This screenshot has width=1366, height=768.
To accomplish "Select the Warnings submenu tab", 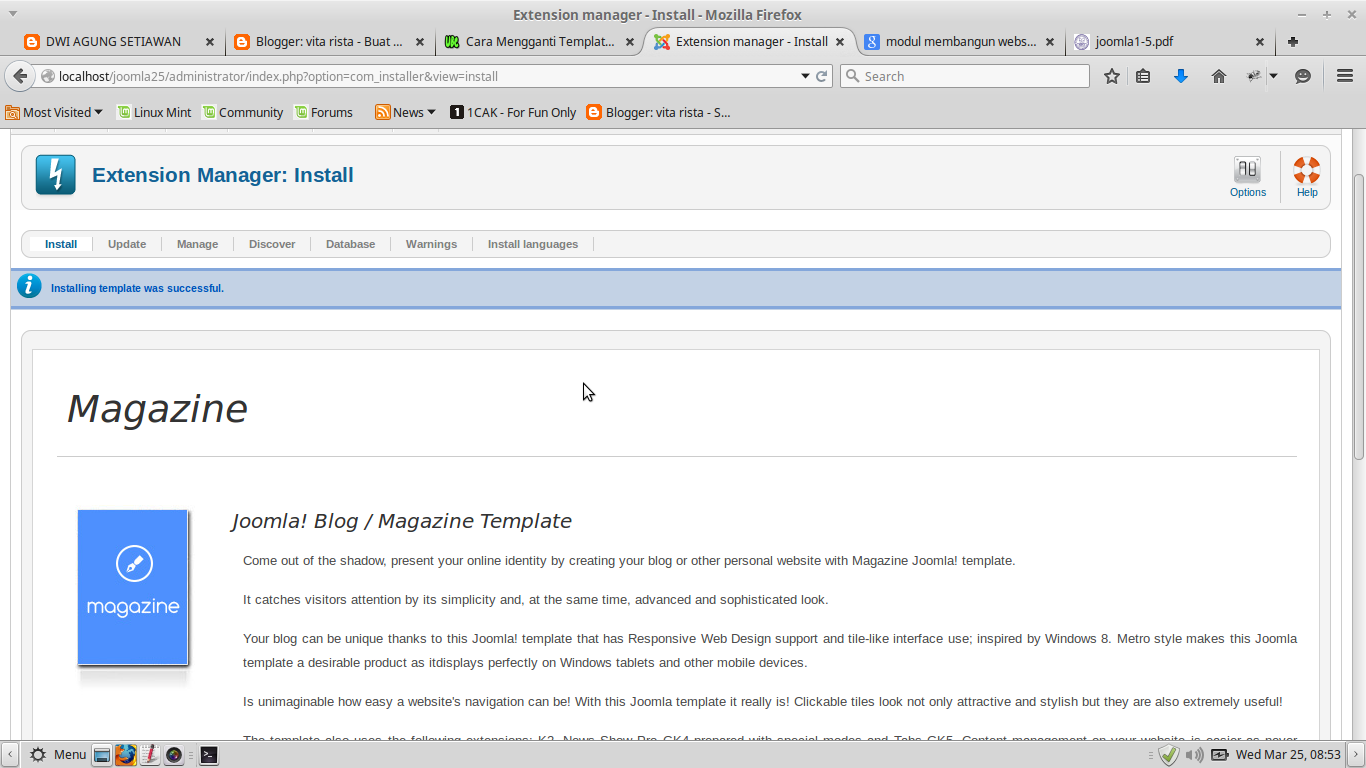I will [x=431, y=244].
